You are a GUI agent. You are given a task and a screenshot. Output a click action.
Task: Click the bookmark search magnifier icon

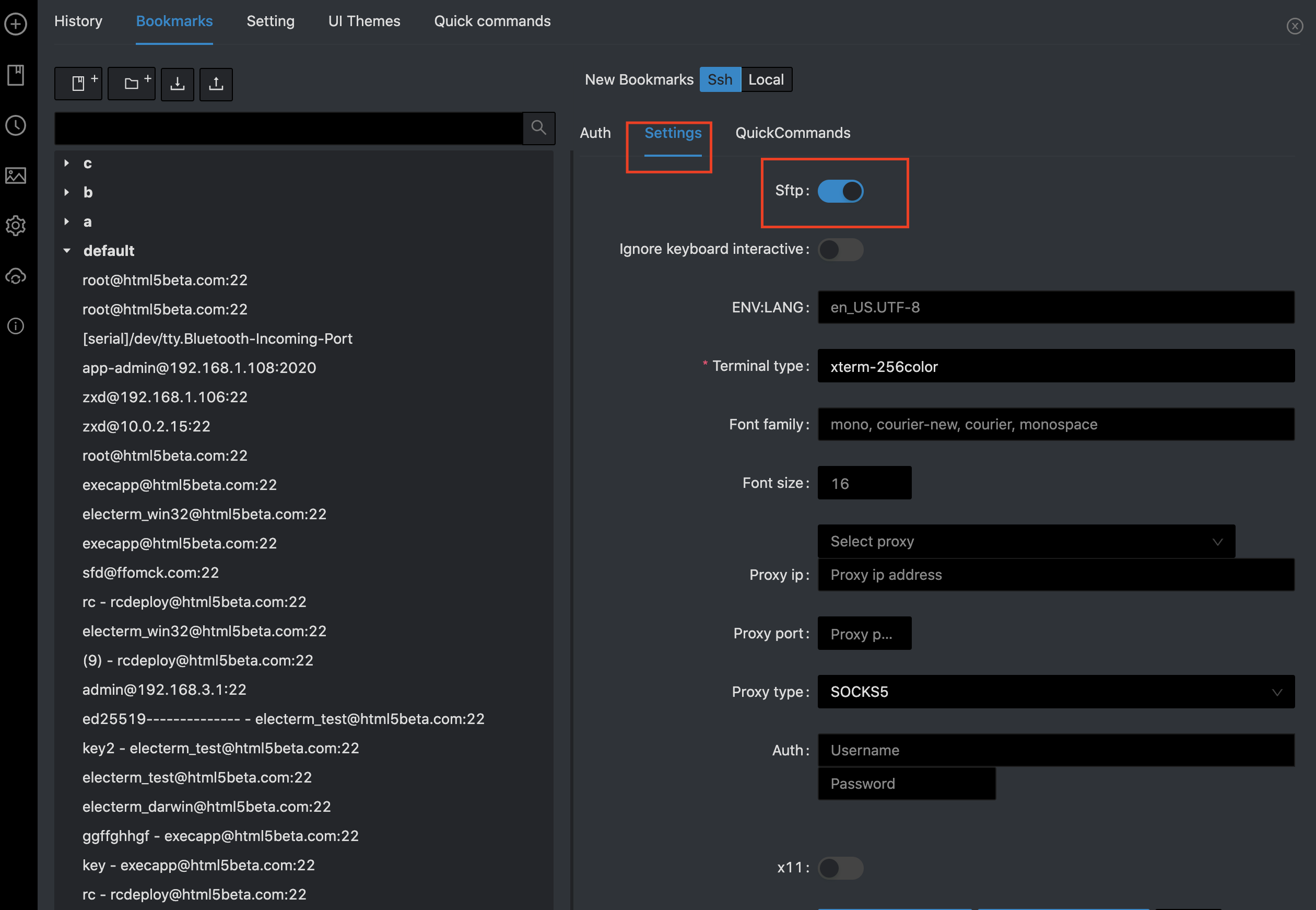click(538, 127)
